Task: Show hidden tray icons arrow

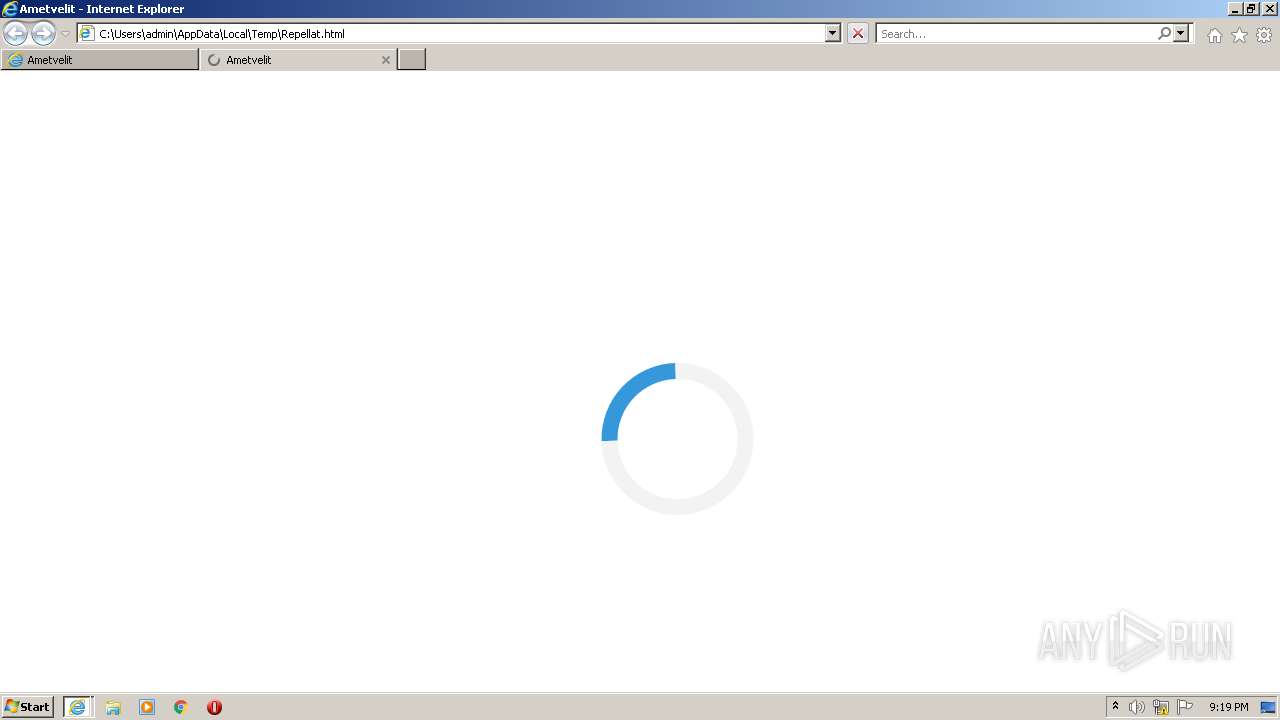Action: tap(1115, 707)
